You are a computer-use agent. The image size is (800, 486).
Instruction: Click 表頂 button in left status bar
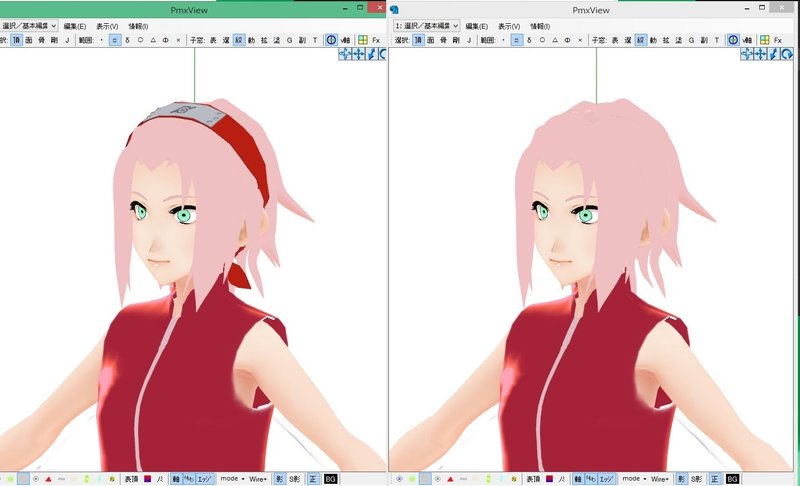pyautogui.click(x=132, y=479)
